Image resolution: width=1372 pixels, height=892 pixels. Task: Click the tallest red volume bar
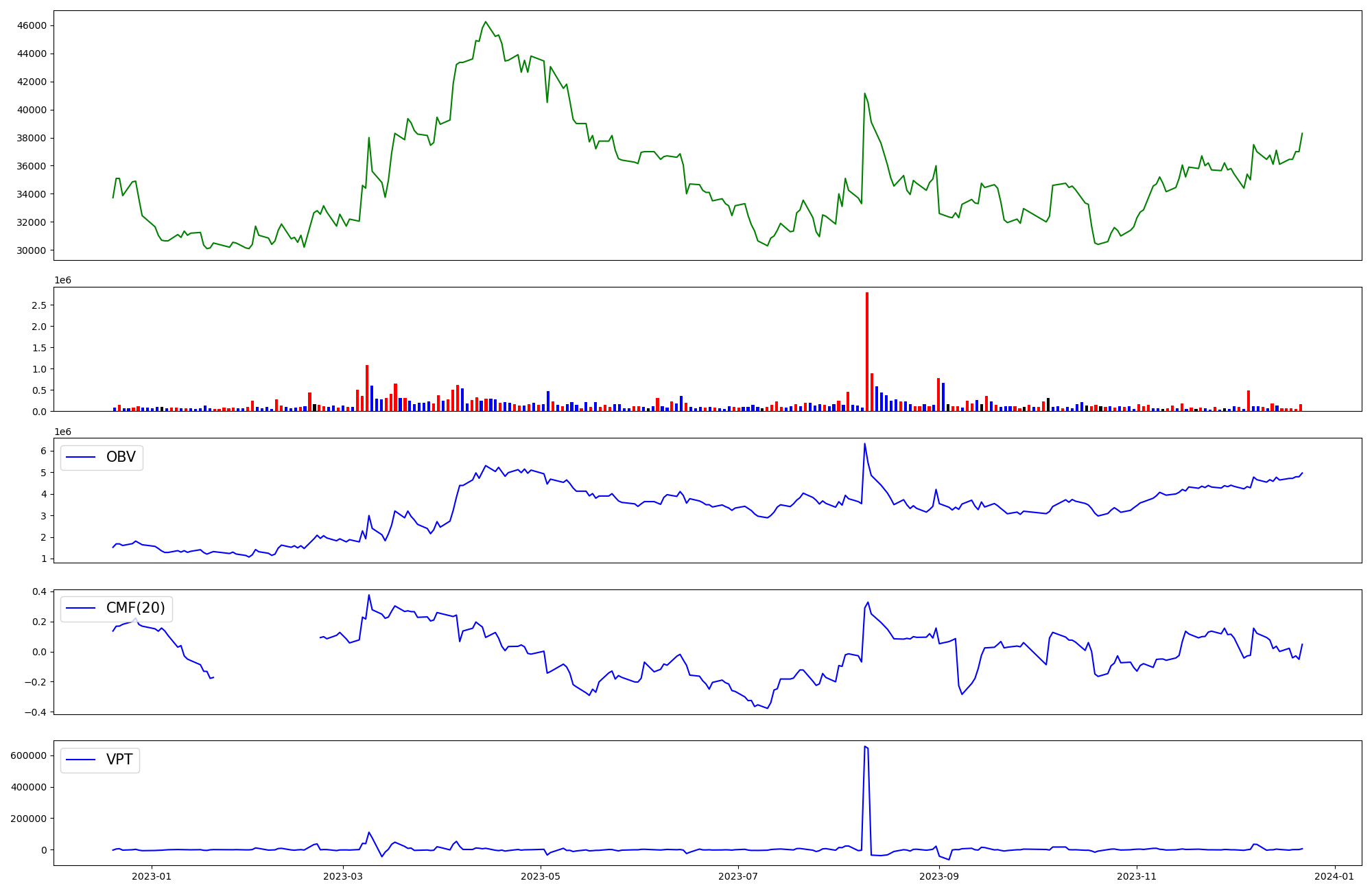click(867, 351)
